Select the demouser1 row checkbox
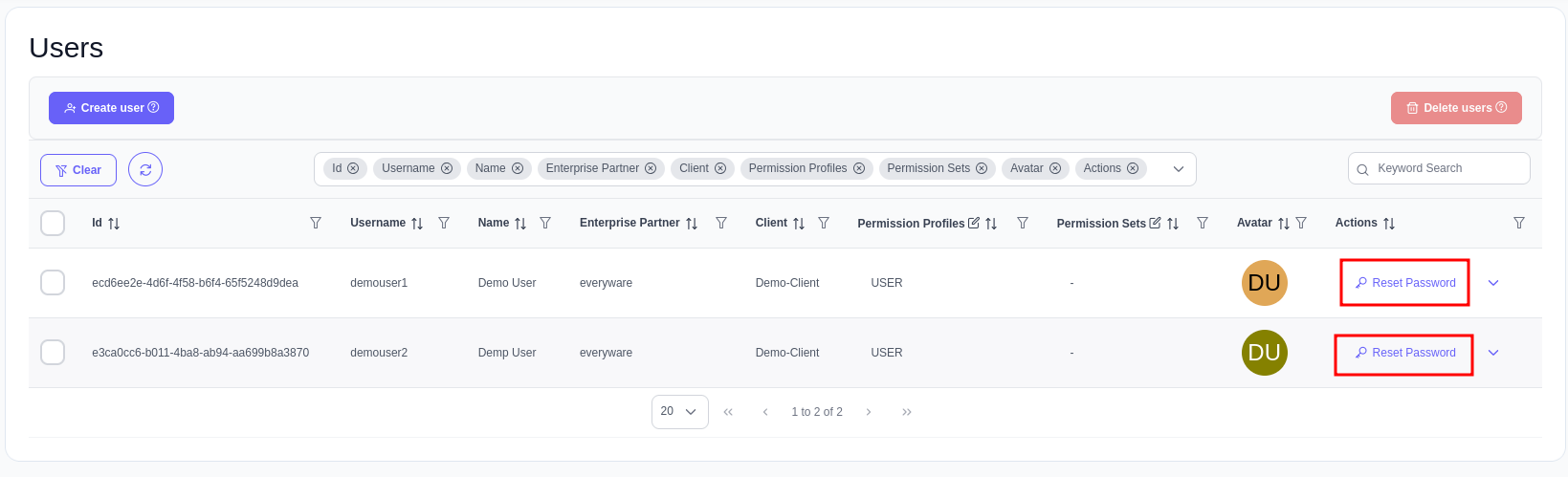The image size is (1568, 477). click(53, 283)
